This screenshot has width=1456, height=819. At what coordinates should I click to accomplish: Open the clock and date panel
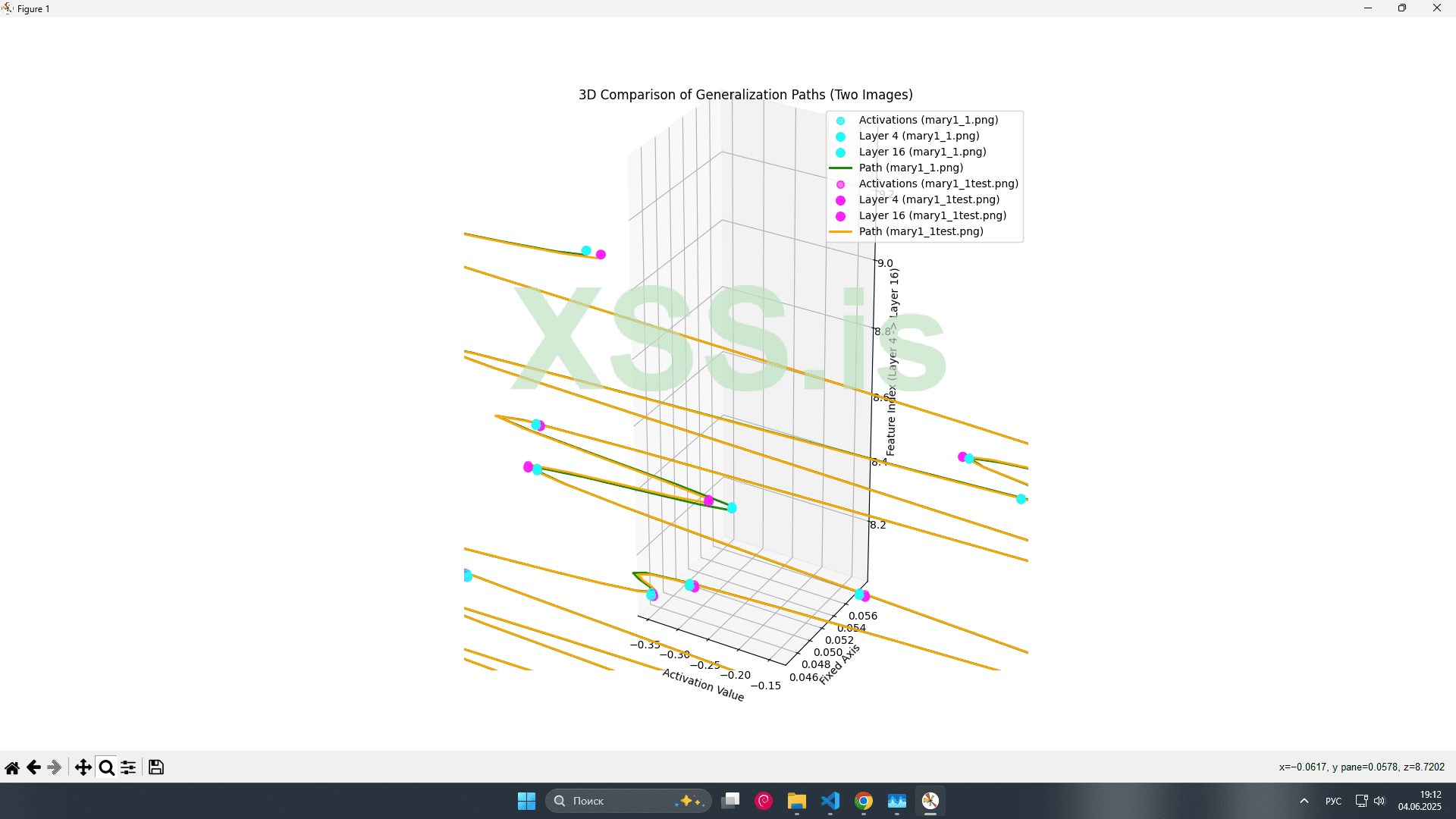pos(1420,801)
